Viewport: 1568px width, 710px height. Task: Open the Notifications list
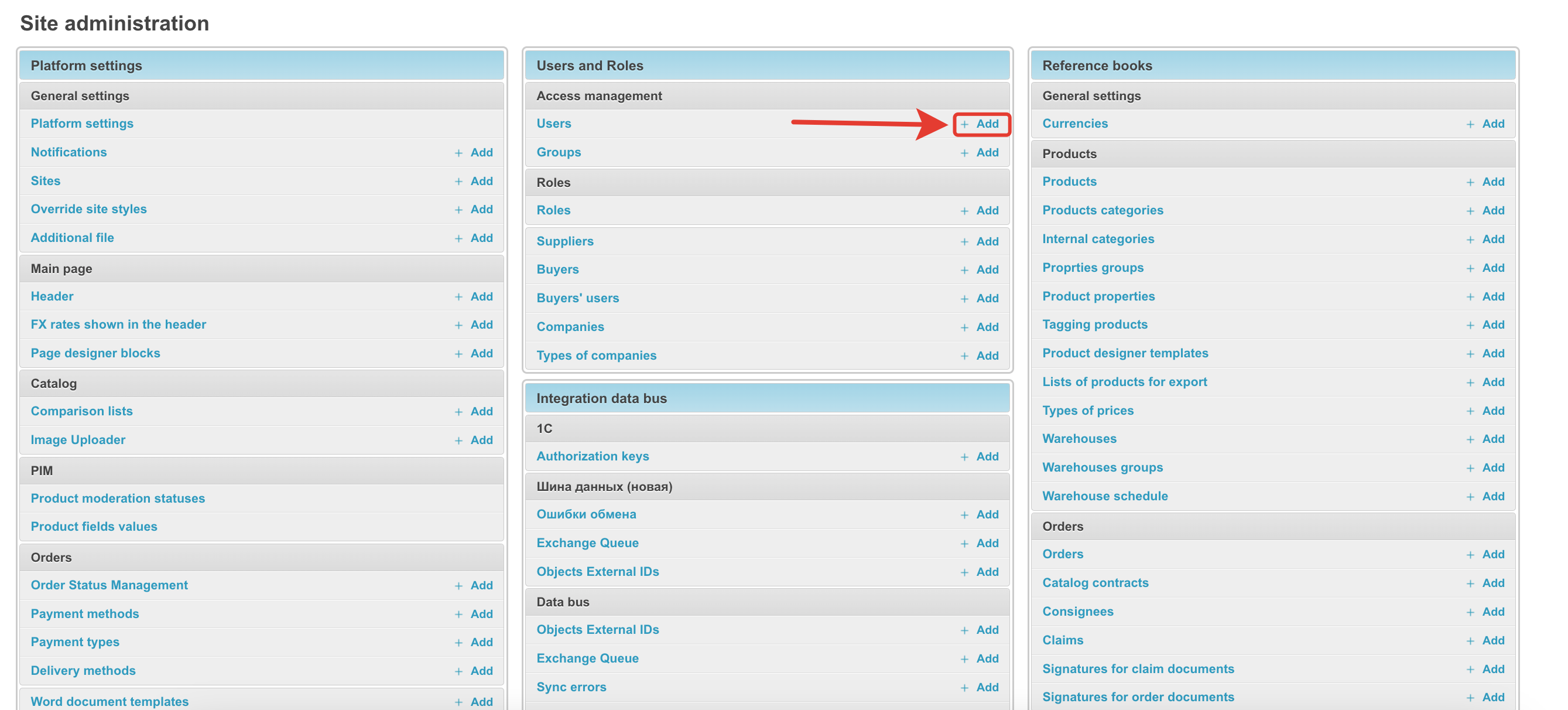pos(69,152)
